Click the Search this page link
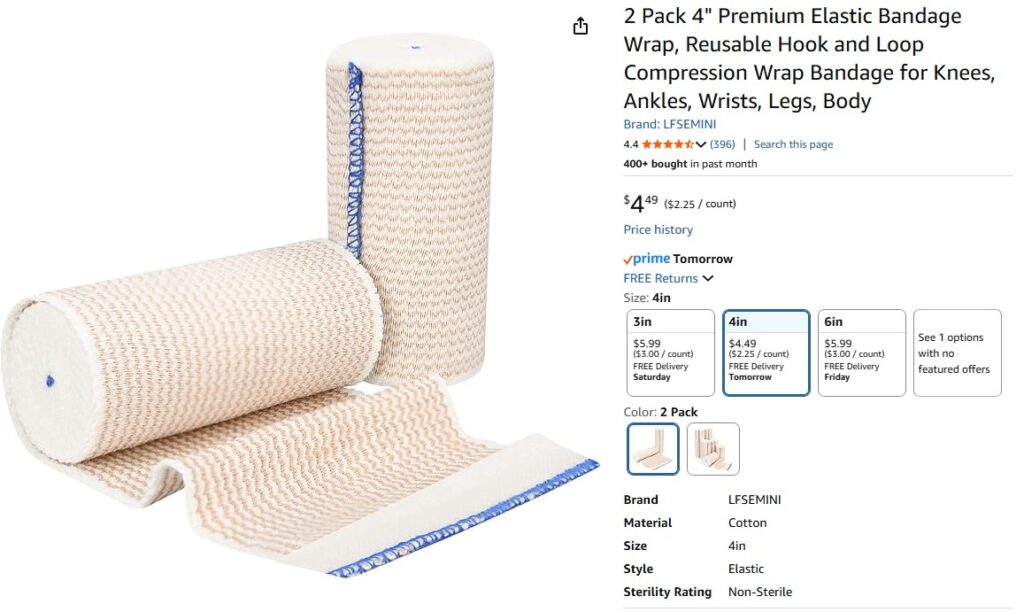 tap(793, 144)
